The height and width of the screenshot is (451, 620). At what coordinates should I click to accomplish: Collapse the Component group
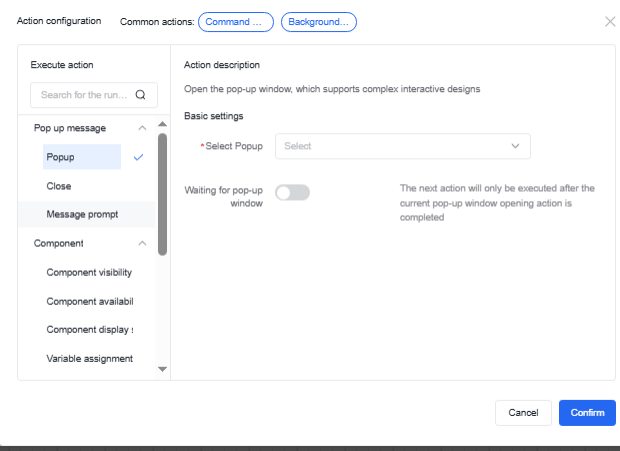(142, 243)
